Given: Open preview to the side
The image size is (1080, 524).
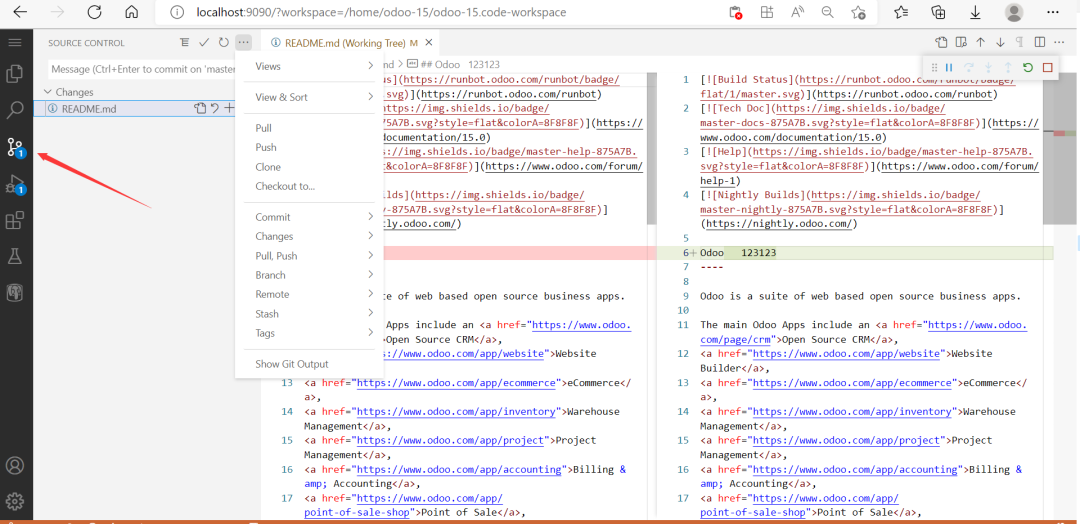Looking at the screenshot, I should pyautogui.click(x=962, y=43).
